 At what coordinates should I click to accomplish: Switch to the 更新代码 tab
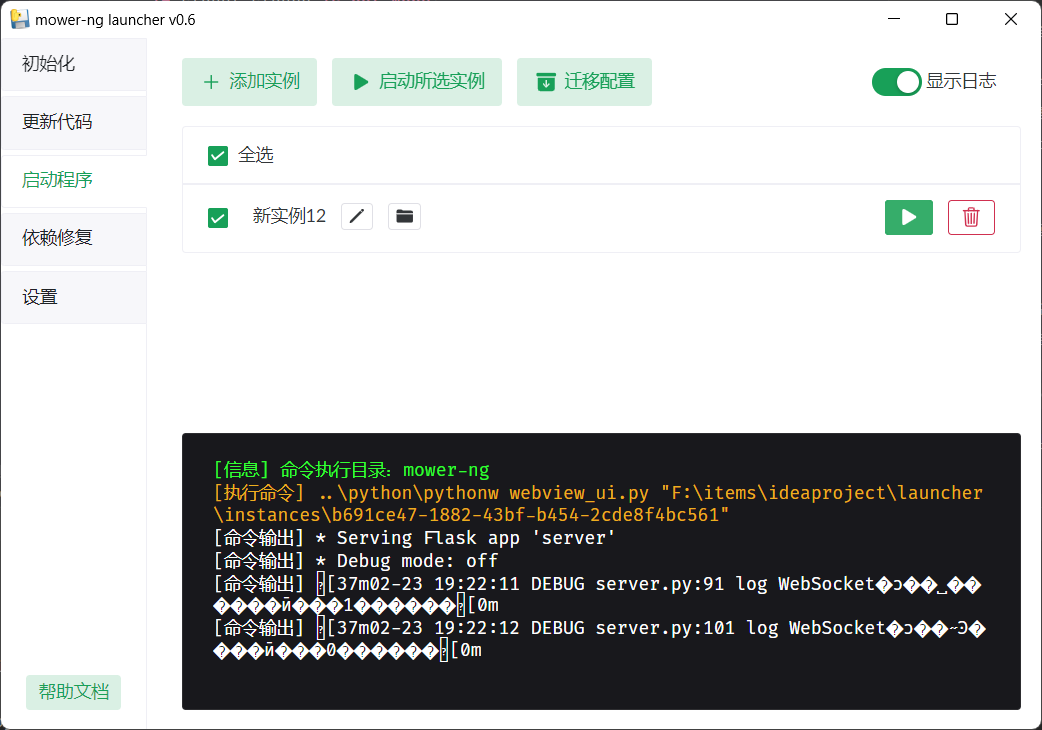click(74, 122)
